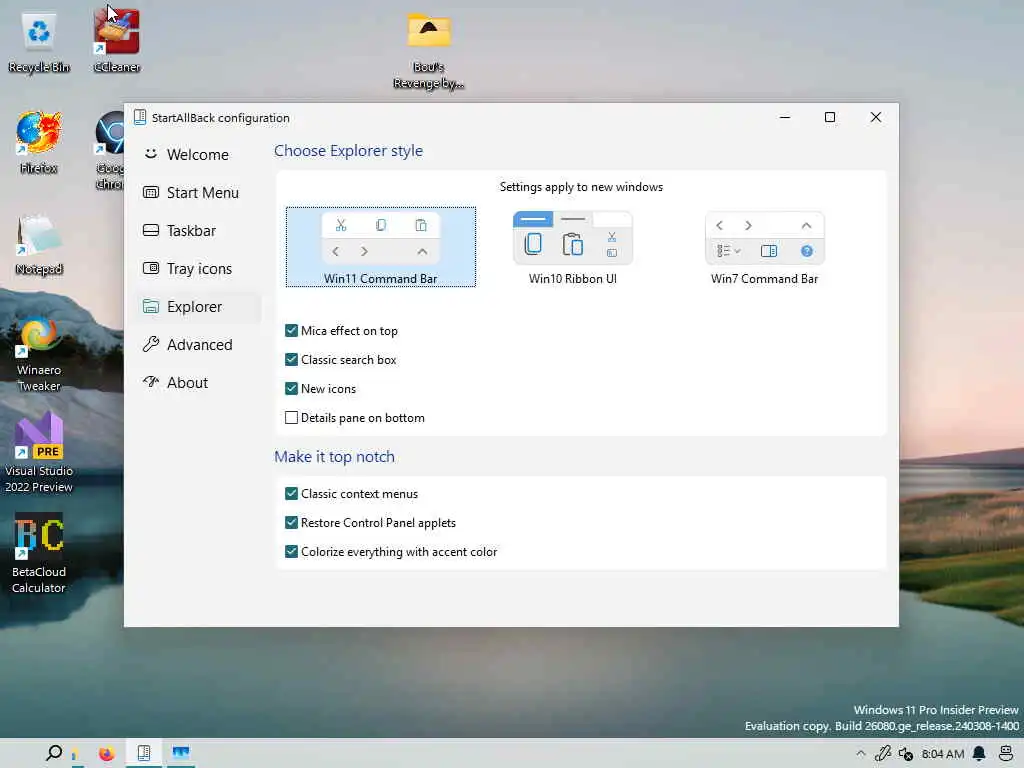Open Firefox from the taskbar

[106, 754]
